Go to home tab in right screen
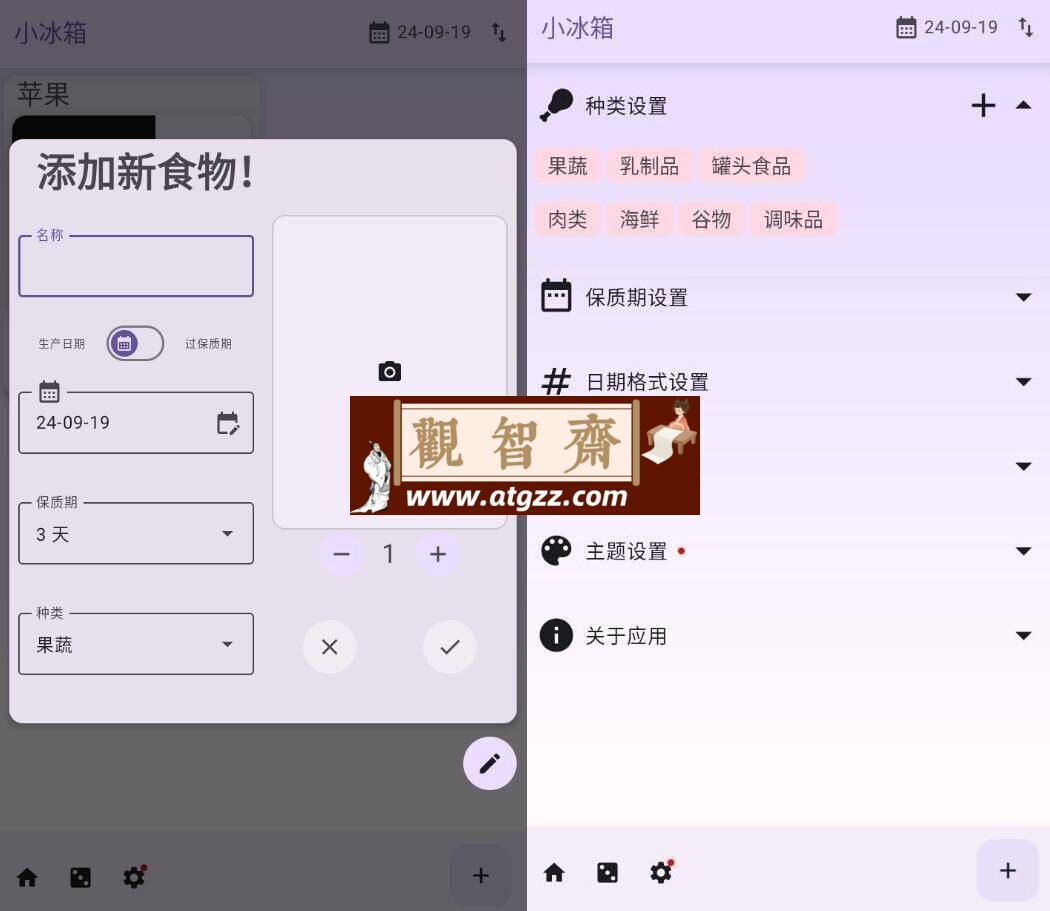 tap(554, 872)
